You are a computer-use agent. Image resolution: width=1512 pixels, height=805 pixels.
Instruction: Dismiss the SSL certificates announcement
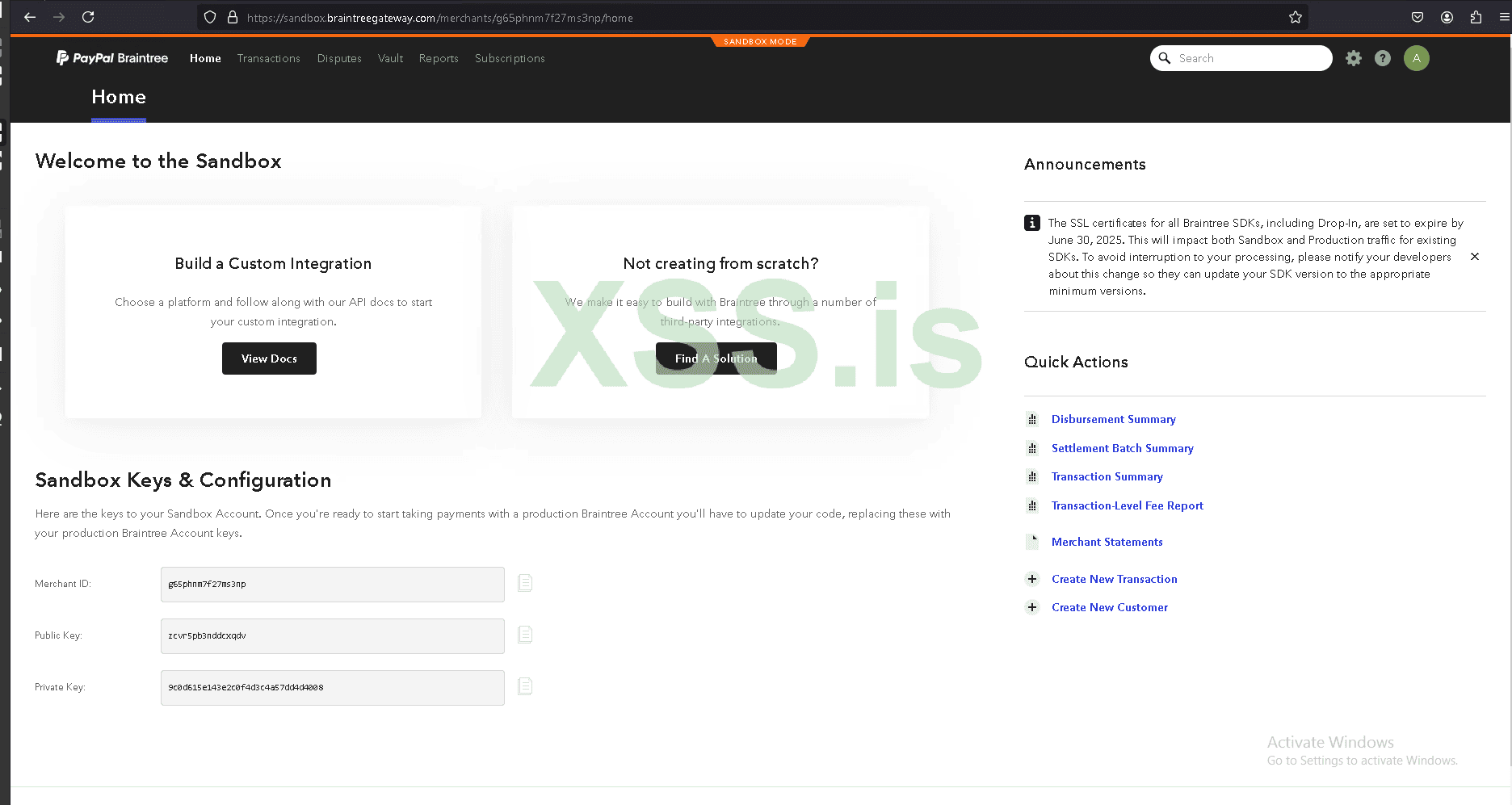tap(1475, 257)
